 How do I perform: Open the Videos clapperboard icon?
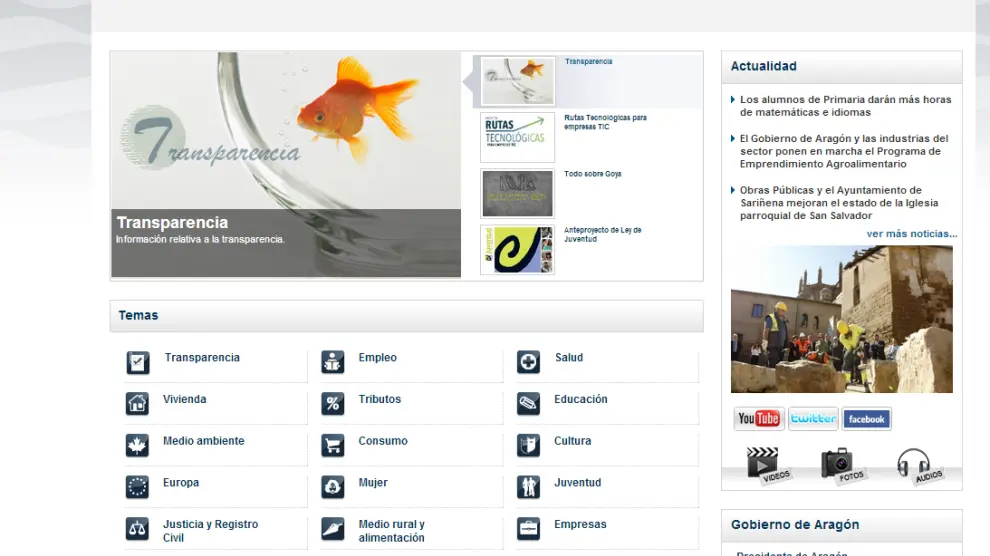(x=765, y=465)
